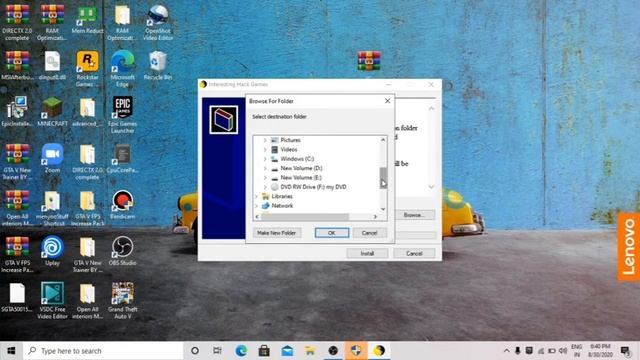Close the Browse For Folder dialog
640x360 pixels.
click(x=387, y=101)
